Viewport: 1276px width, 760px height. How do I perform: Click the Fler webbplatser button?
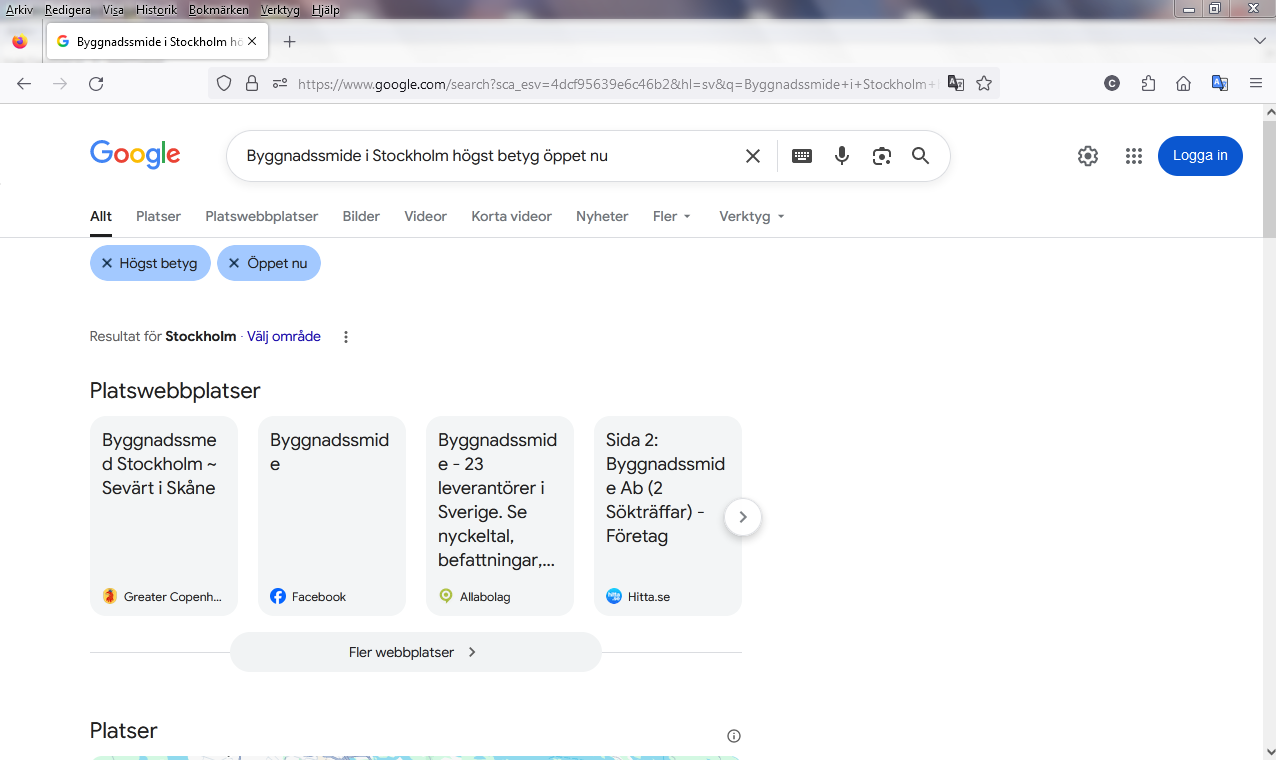click(415, 652)
